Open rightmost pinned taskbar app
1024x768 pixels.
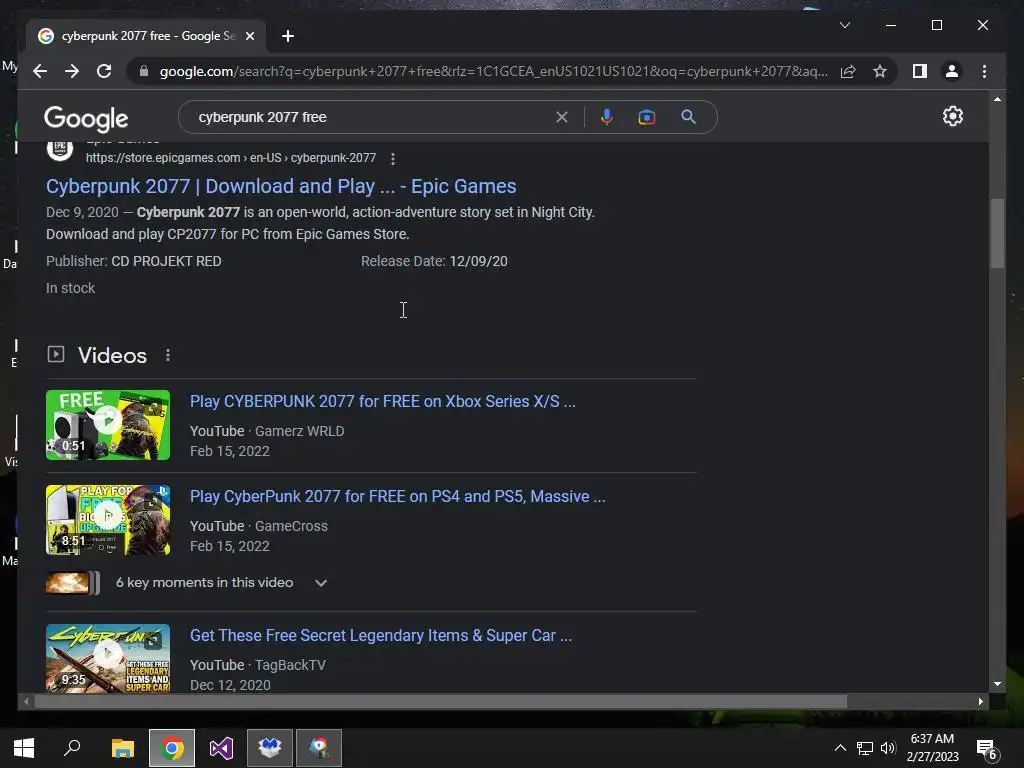319,748
